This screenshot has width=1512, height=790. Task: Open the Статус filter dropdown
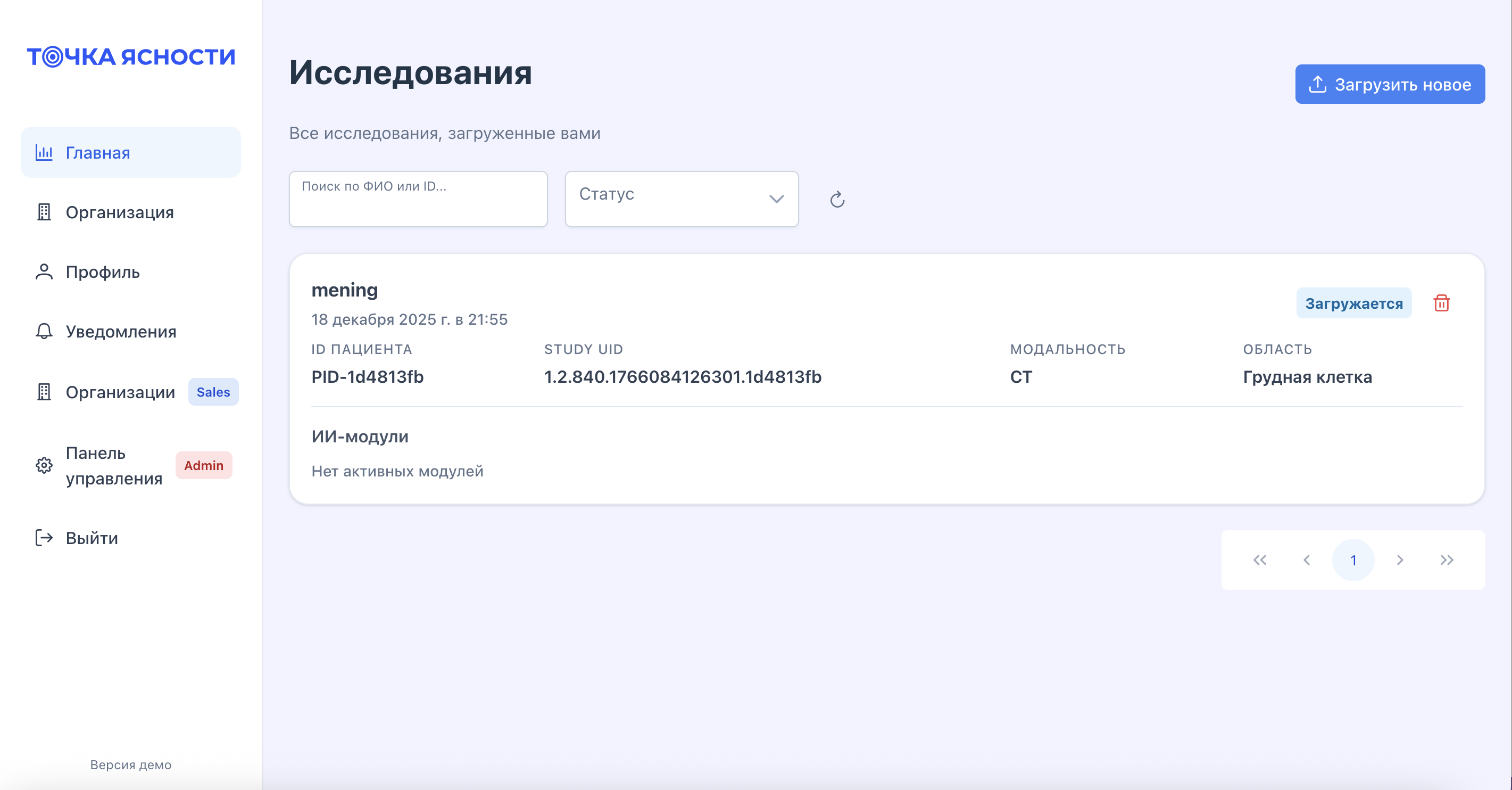point(682,199)
